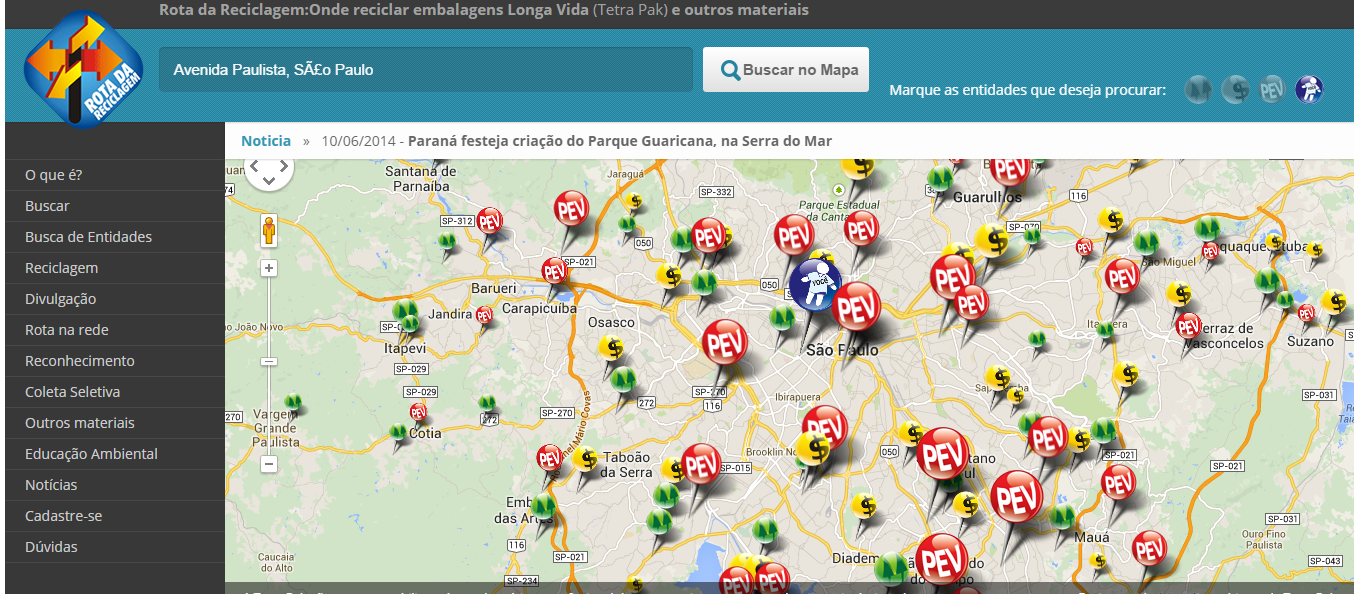Click the address search input field

click(x=425, y=69)
